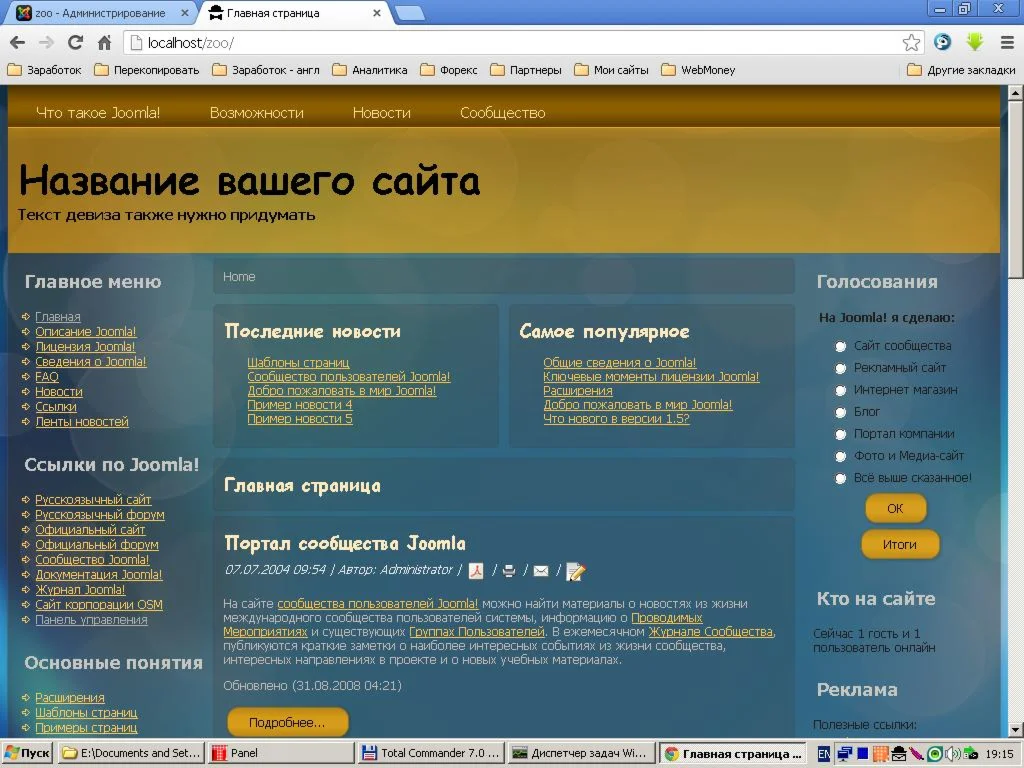Screen dimensions: 1024x768
Task: Open the Chrome menu icon
Action: click(1006, 42)
